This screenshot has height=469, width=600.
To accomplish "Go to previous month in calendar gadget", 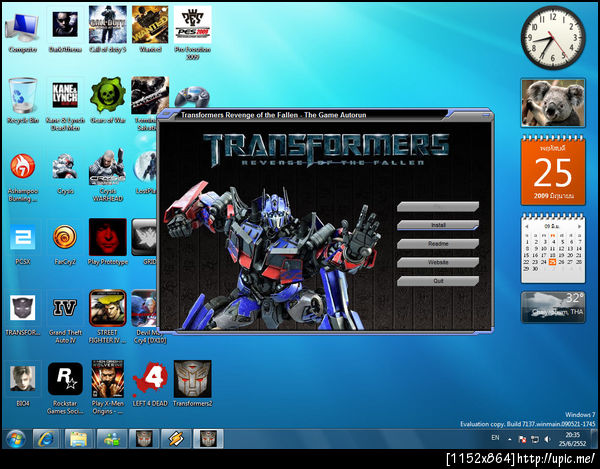I will 527,226.
